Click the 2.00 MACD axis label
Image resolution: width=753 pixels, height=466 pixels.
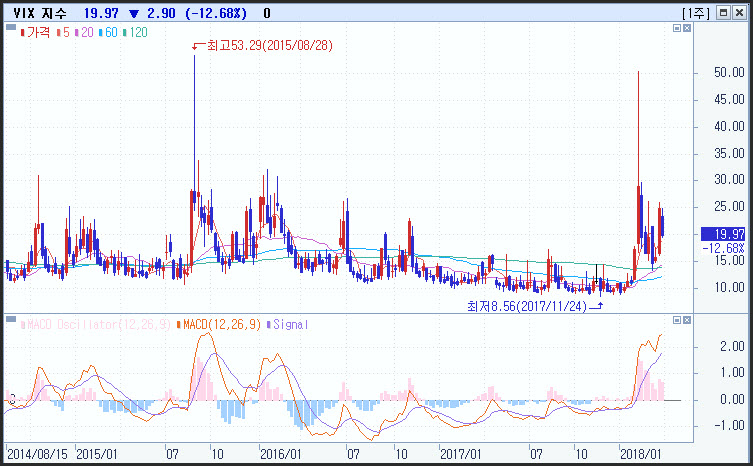point(732,346)
